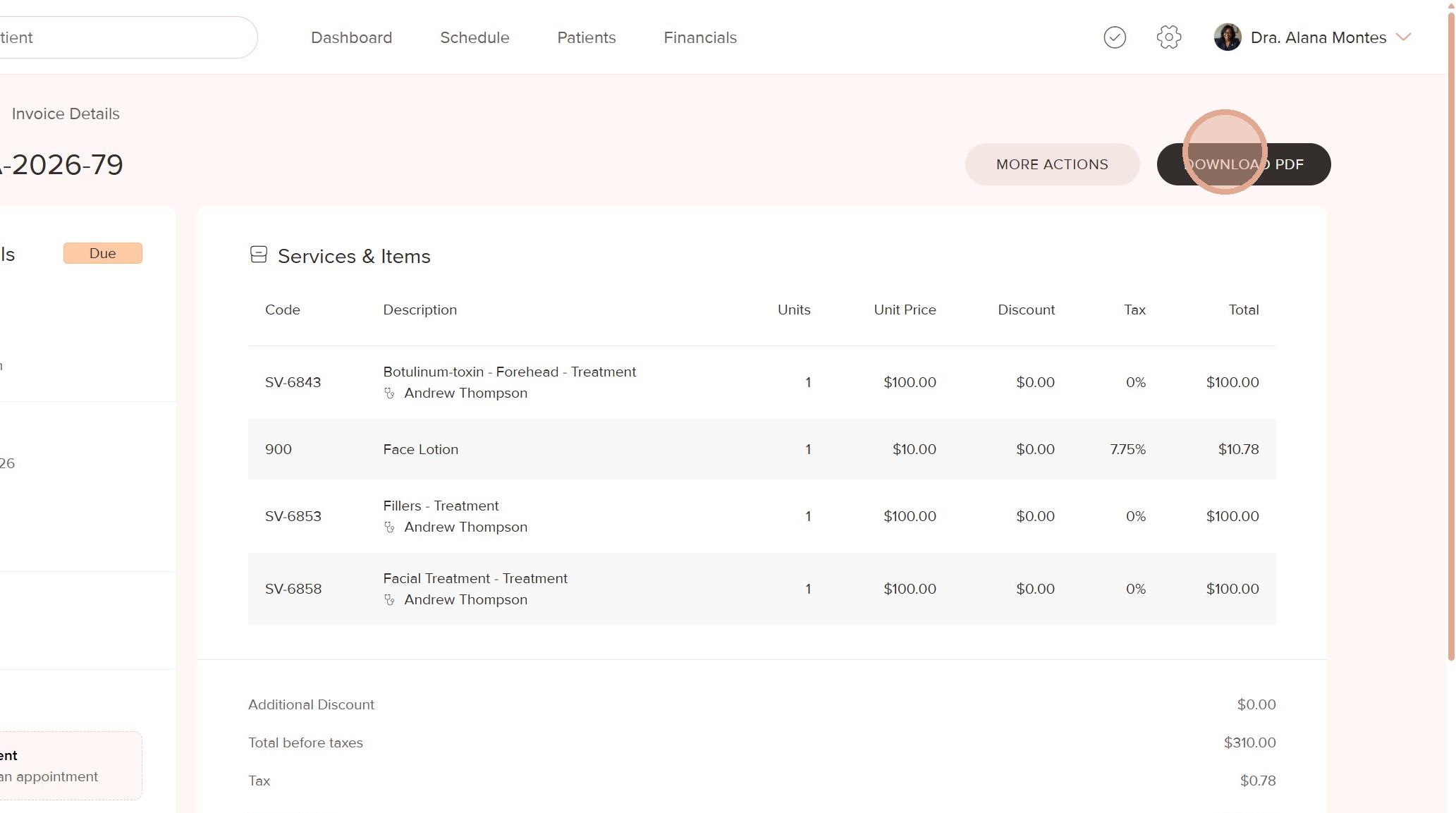Image resolution: width=1456 pixels, height=813 pixels.
Task: Click Andrew Thompson under Fillers treatment
Action: (x=465, y=527)
